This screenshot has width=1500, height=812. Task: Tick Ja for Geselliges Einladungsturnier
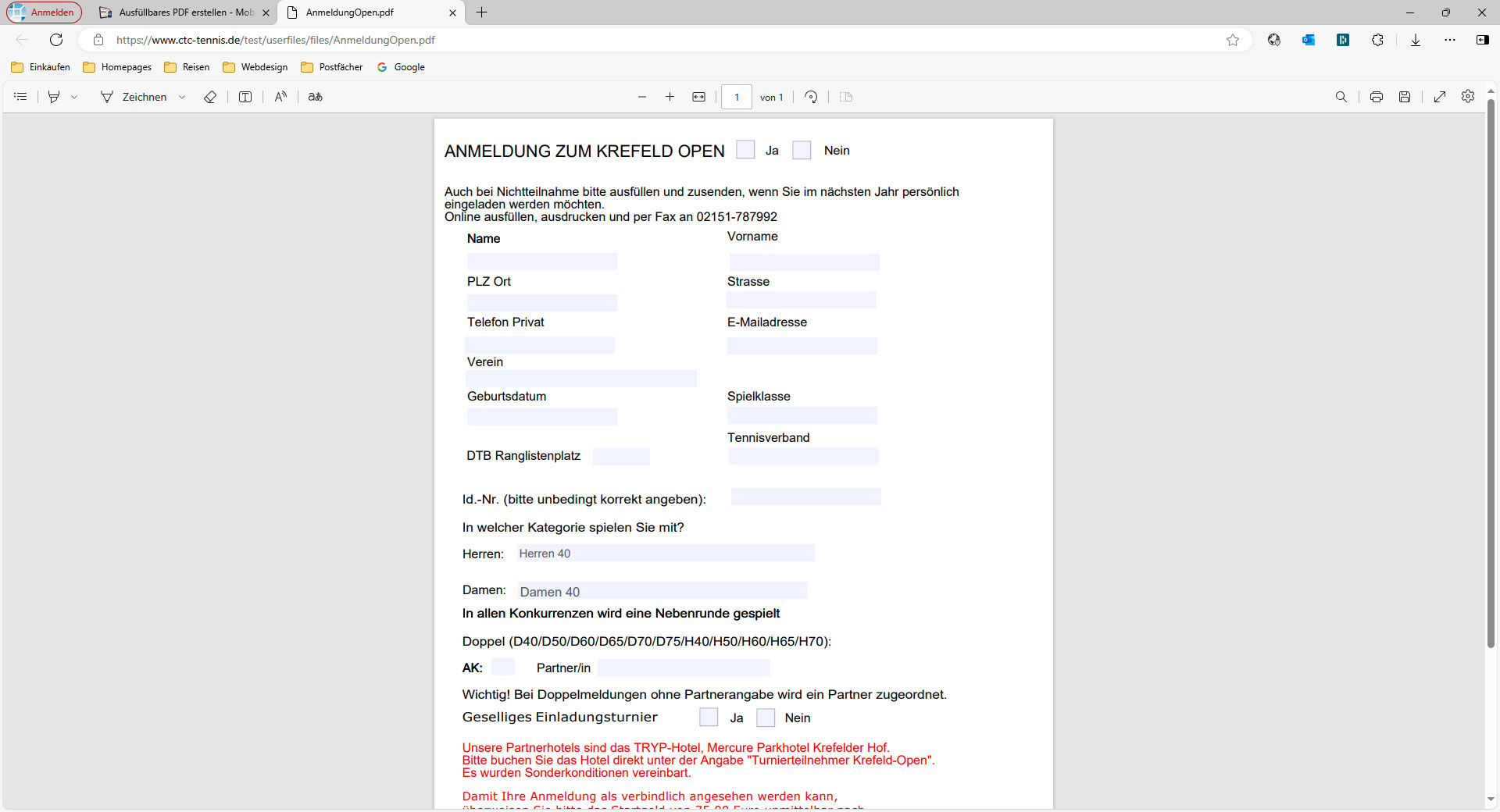(x=709, y=718)
